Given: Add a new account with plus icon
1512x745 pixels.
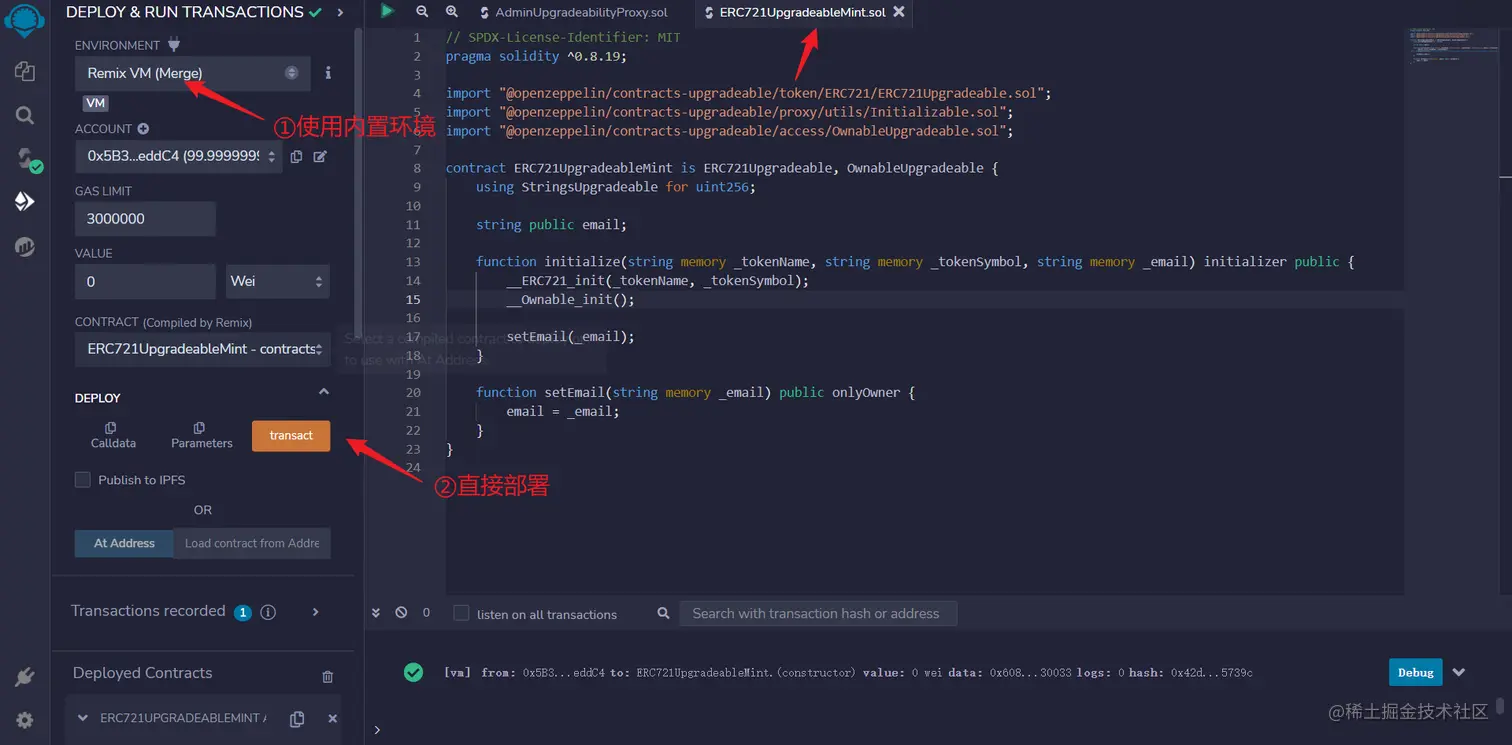Looking at the screenshot, I should 143,129.
